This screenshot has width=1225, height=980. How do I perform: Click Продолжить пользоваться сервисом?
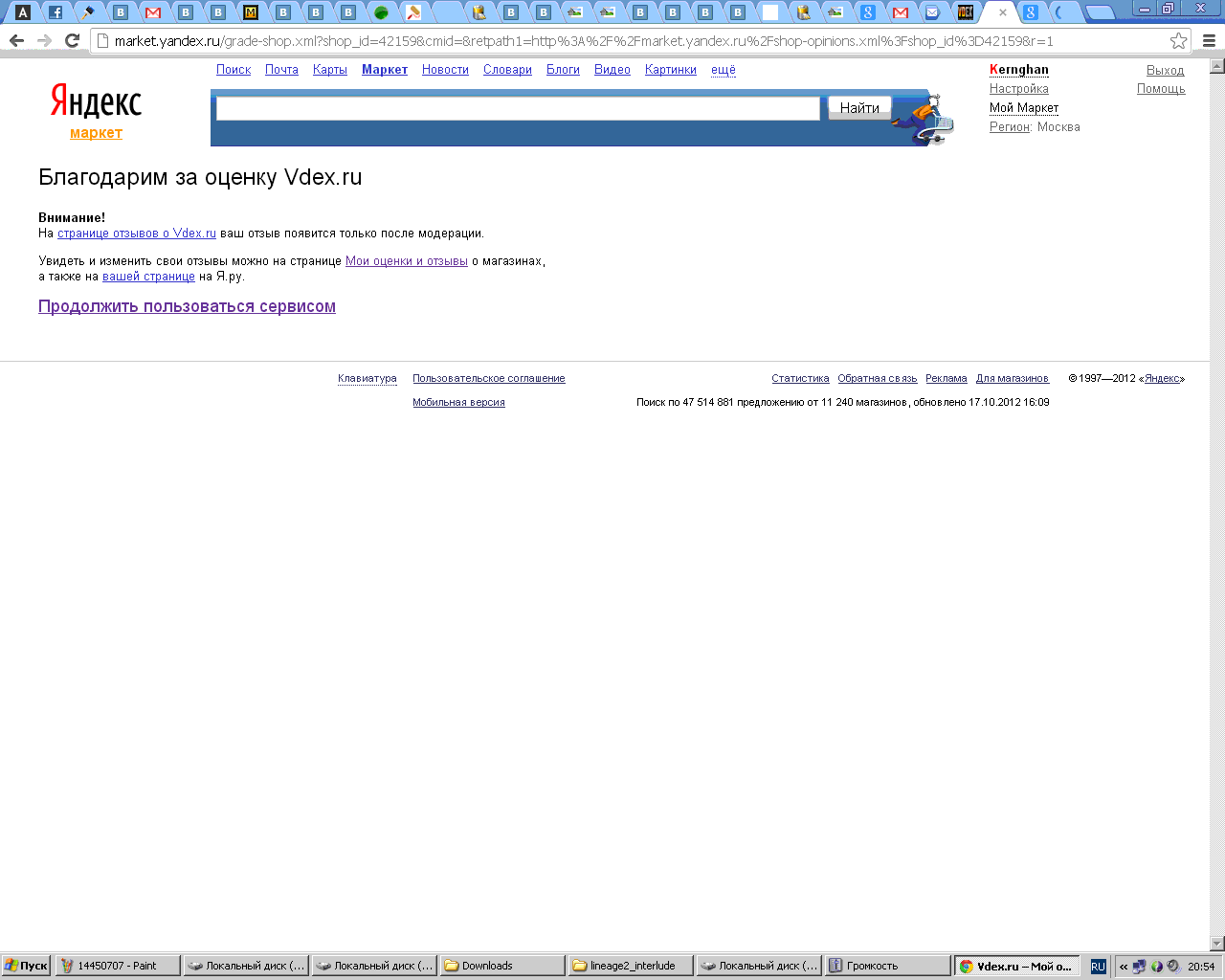click(x=187, y=306)
